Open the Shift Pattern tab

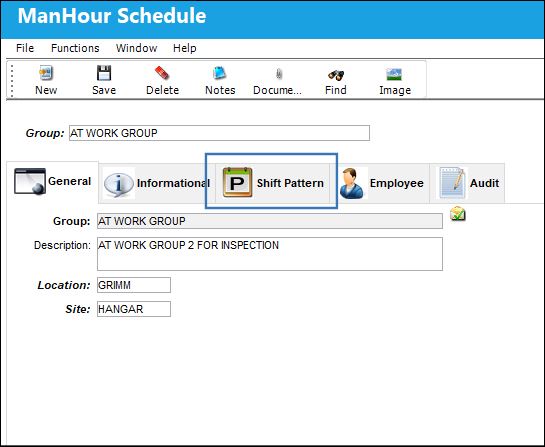272,183
